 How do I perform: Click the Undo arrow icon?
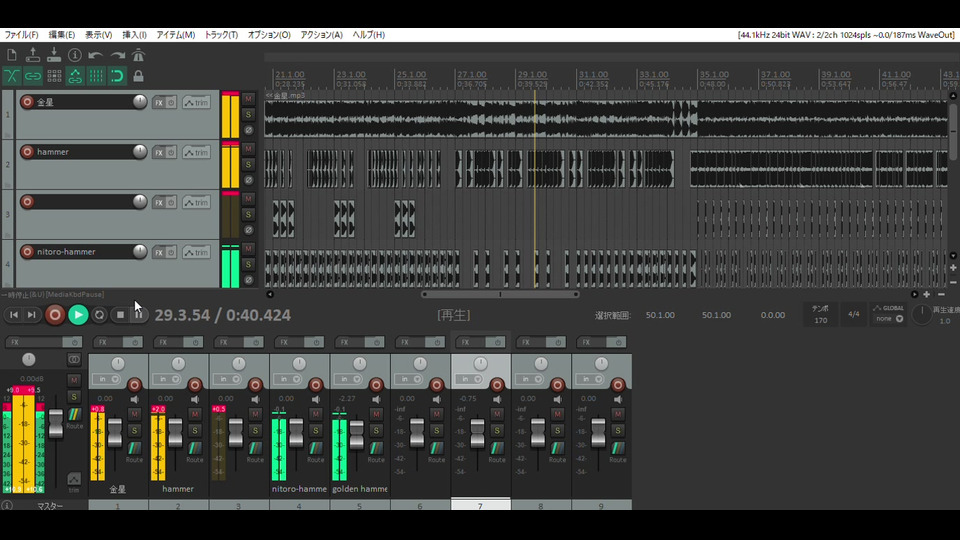[96, 55]
